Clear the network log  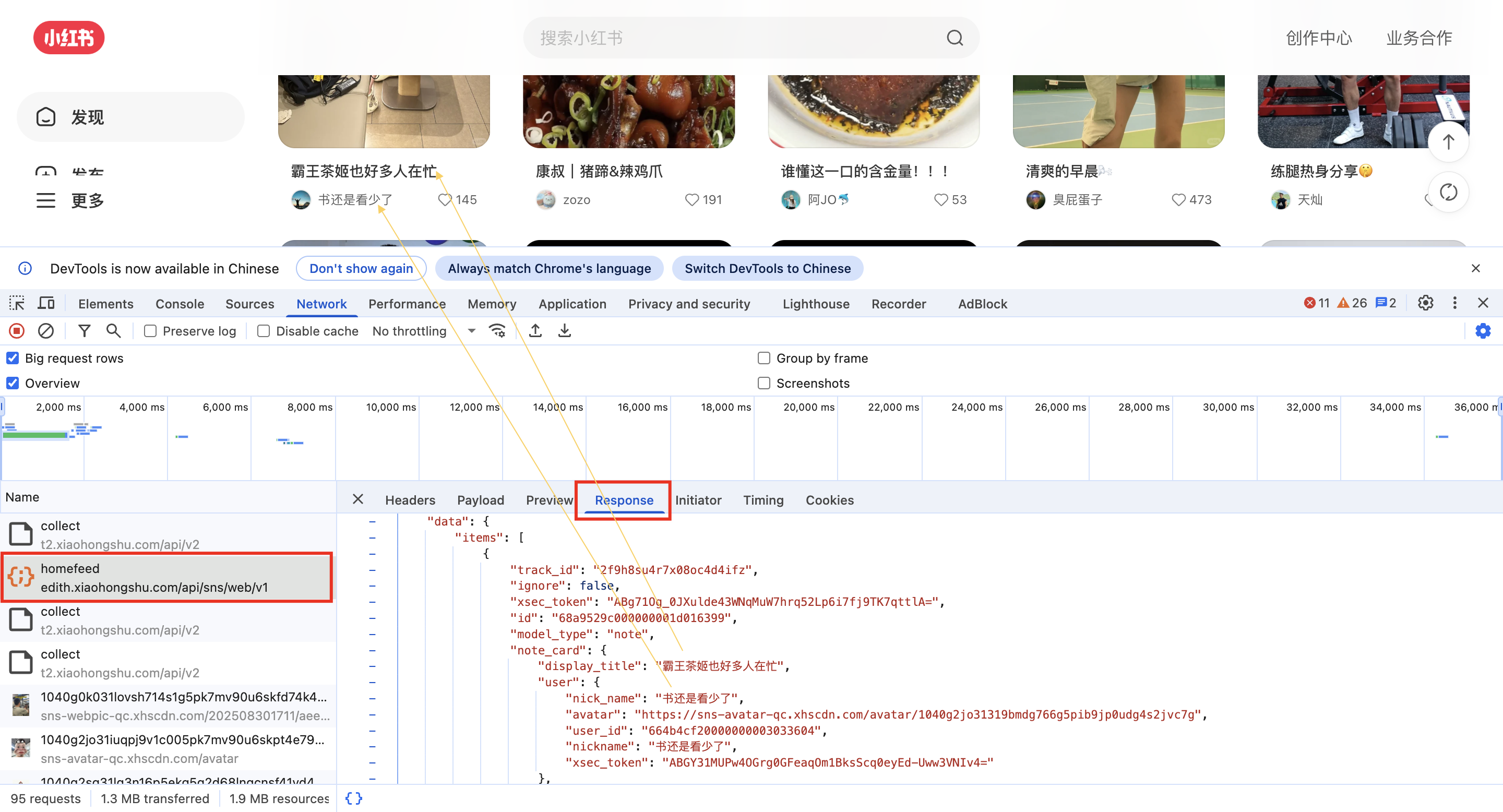click(x=46, y=331)
